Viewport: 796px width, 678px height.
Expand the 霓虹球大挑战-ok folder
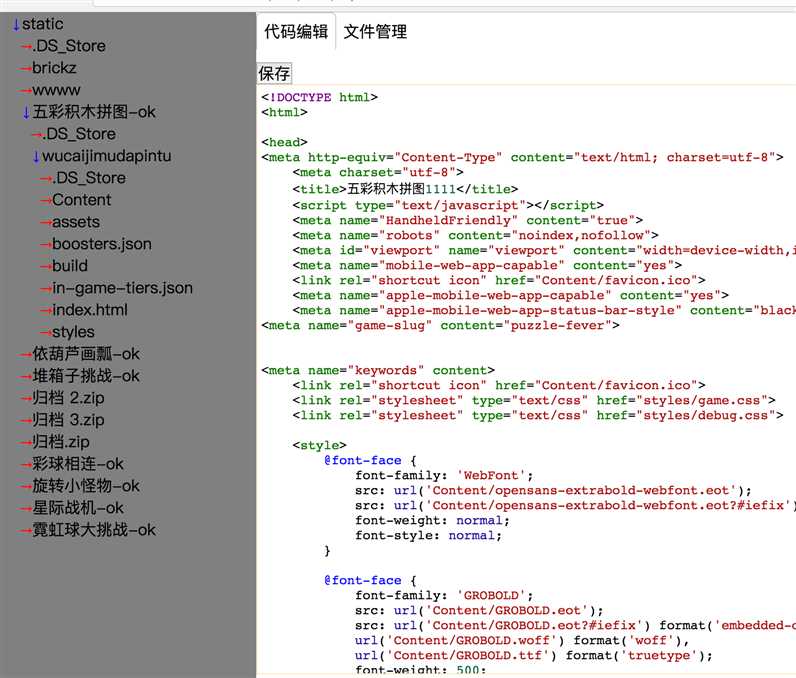click(x=94, y=530)
